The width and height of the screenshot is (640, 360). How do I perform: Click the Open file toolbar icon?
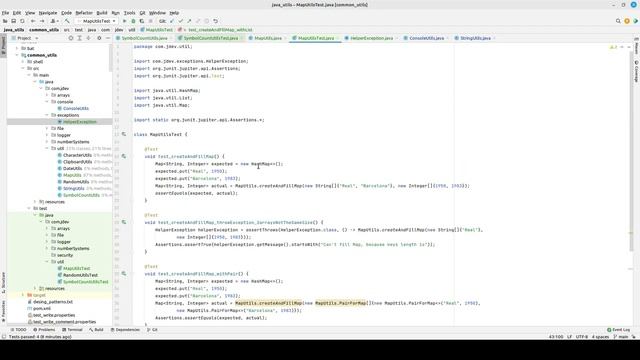click(5, 21)
